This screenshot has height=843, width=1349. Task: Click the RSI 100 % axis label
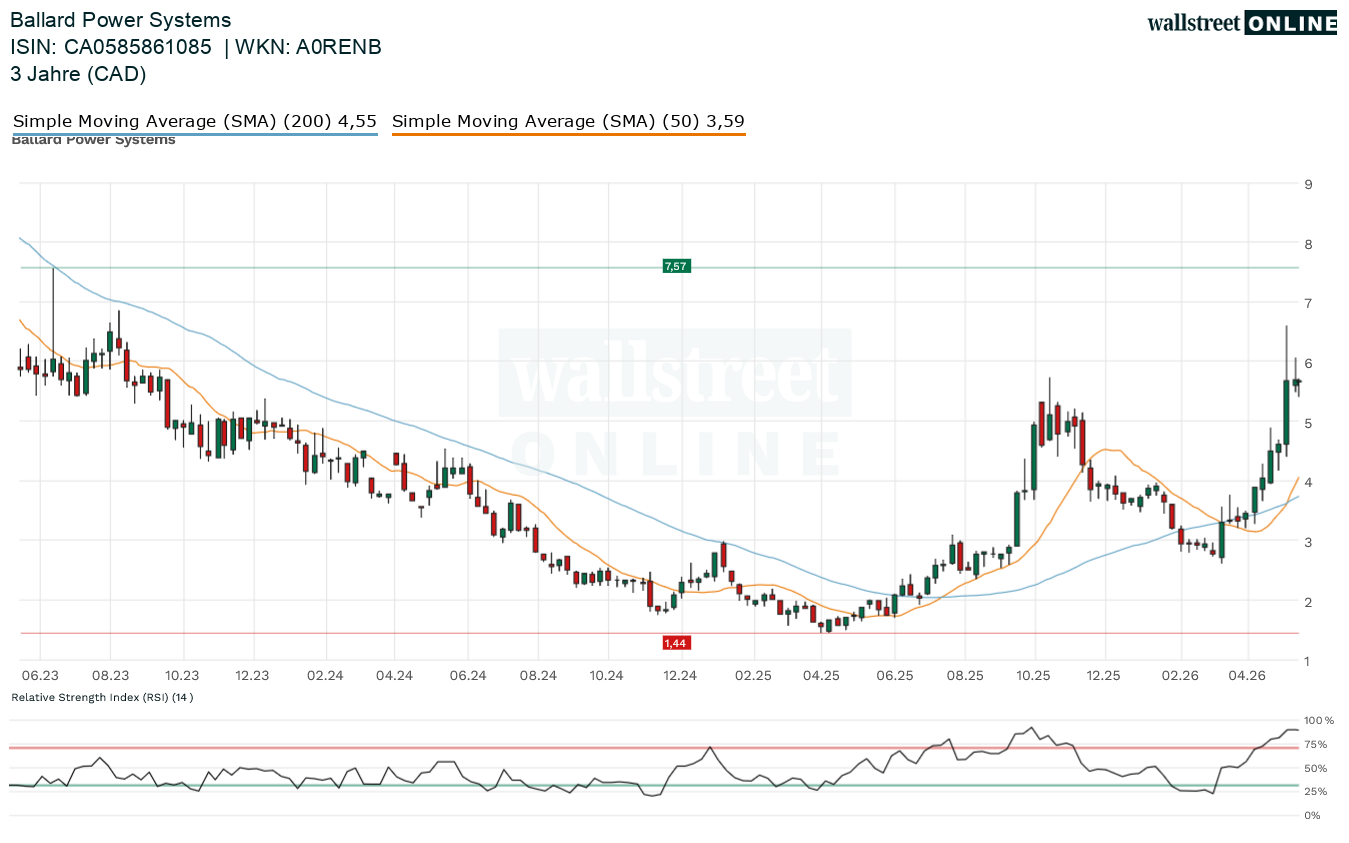click(x=1319, y=721)
